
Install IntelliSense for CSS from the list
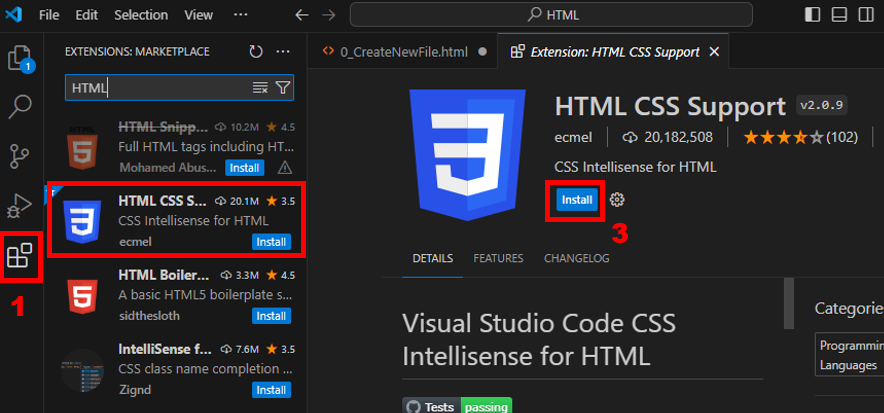[271, 390]
